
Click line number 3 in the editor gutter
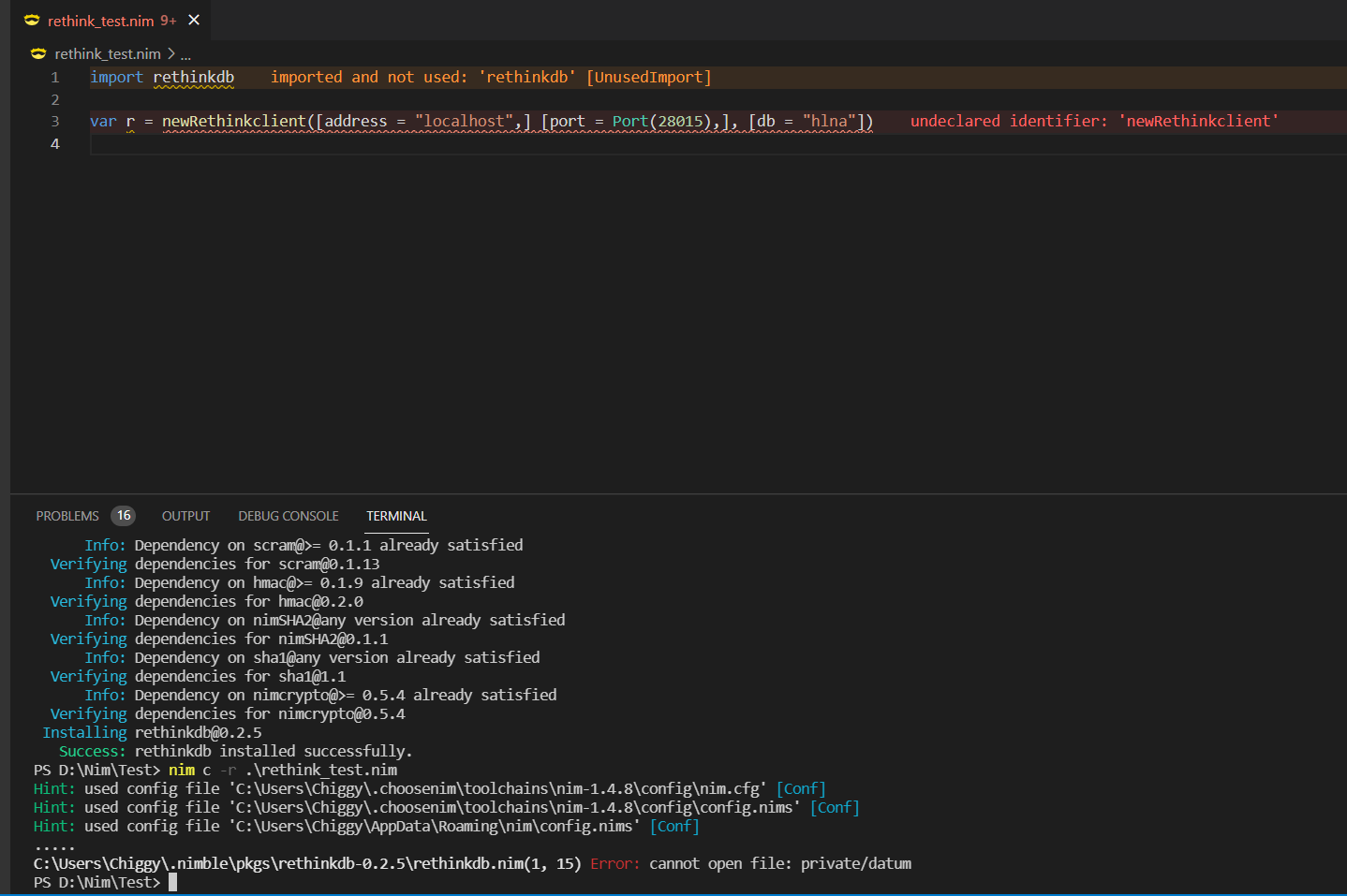pyautogui.click(x=54, y=121)
